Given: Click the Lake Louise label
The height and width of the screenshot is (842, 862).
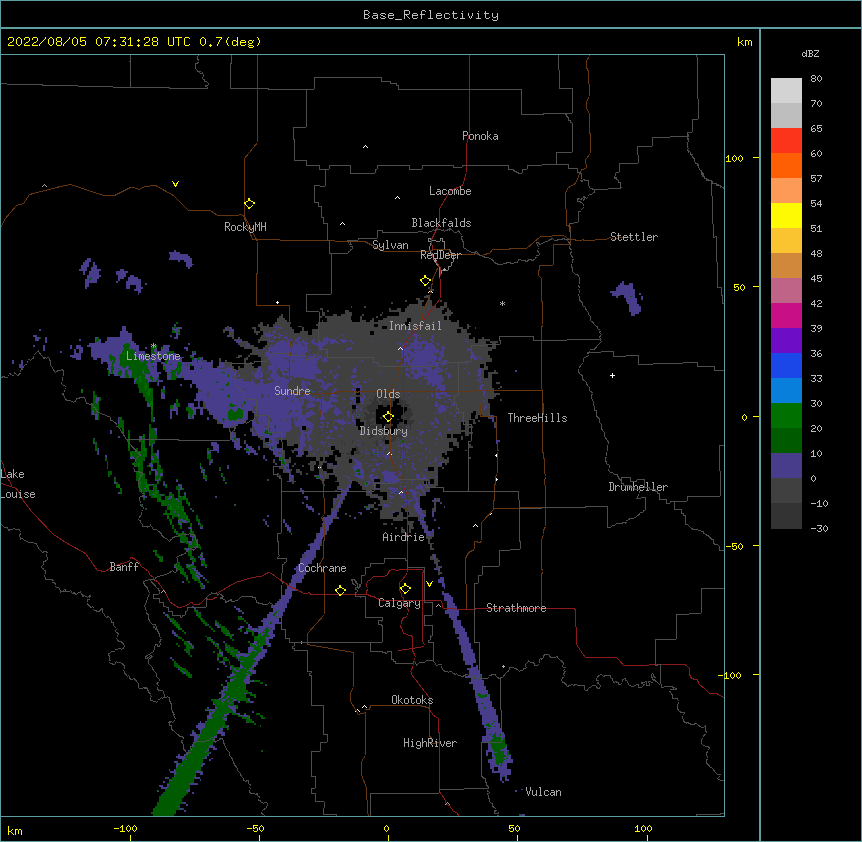Looking at the screenshot, I should click(18, 484).
